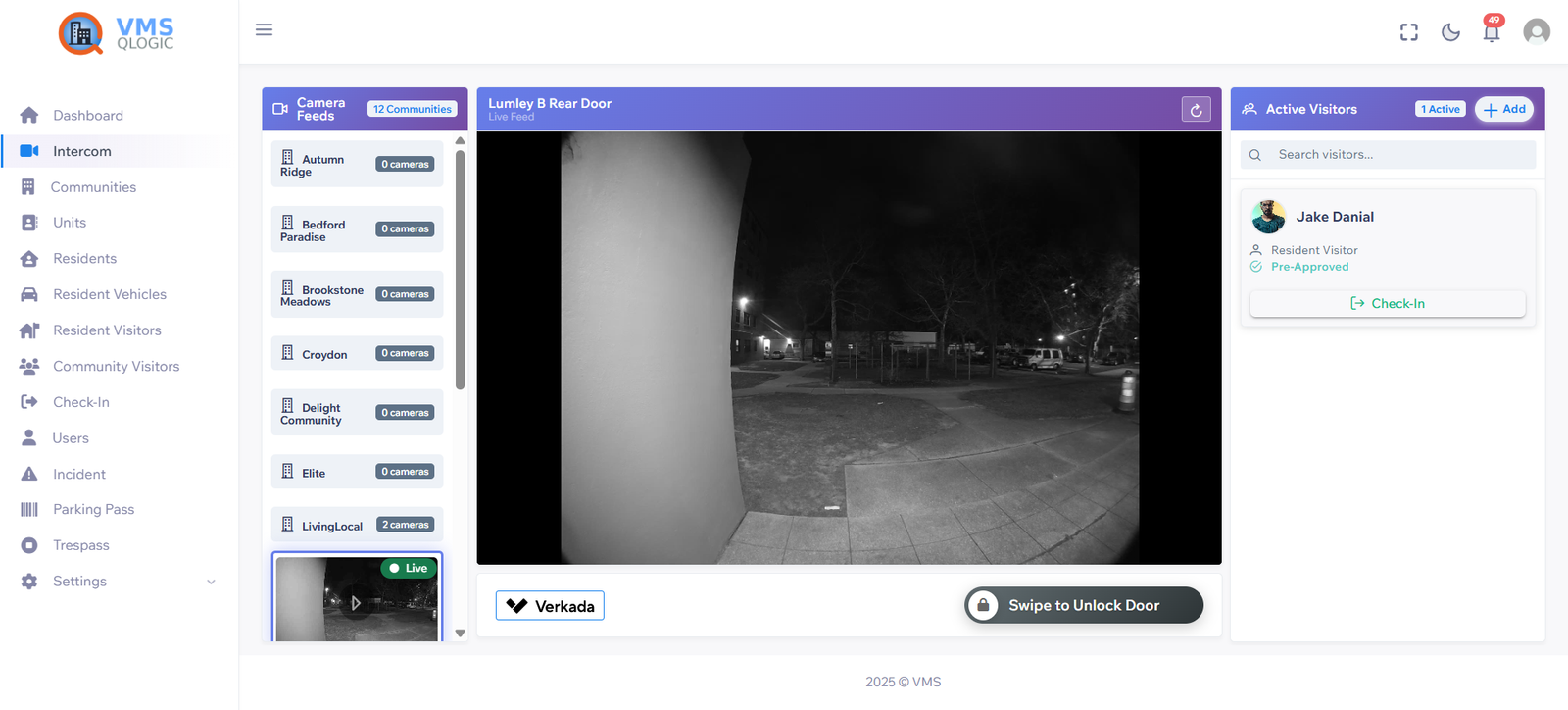Click the lock handle to unlock door
1568x710 pixels.
tap(983, 605)
